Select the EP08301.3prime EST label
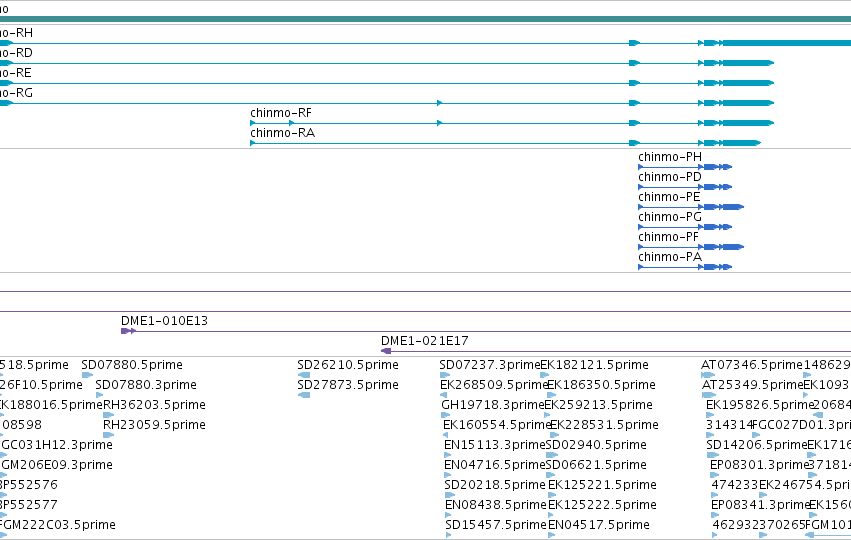The height and width of the screenshot is (540, 851). coord(759,465)
